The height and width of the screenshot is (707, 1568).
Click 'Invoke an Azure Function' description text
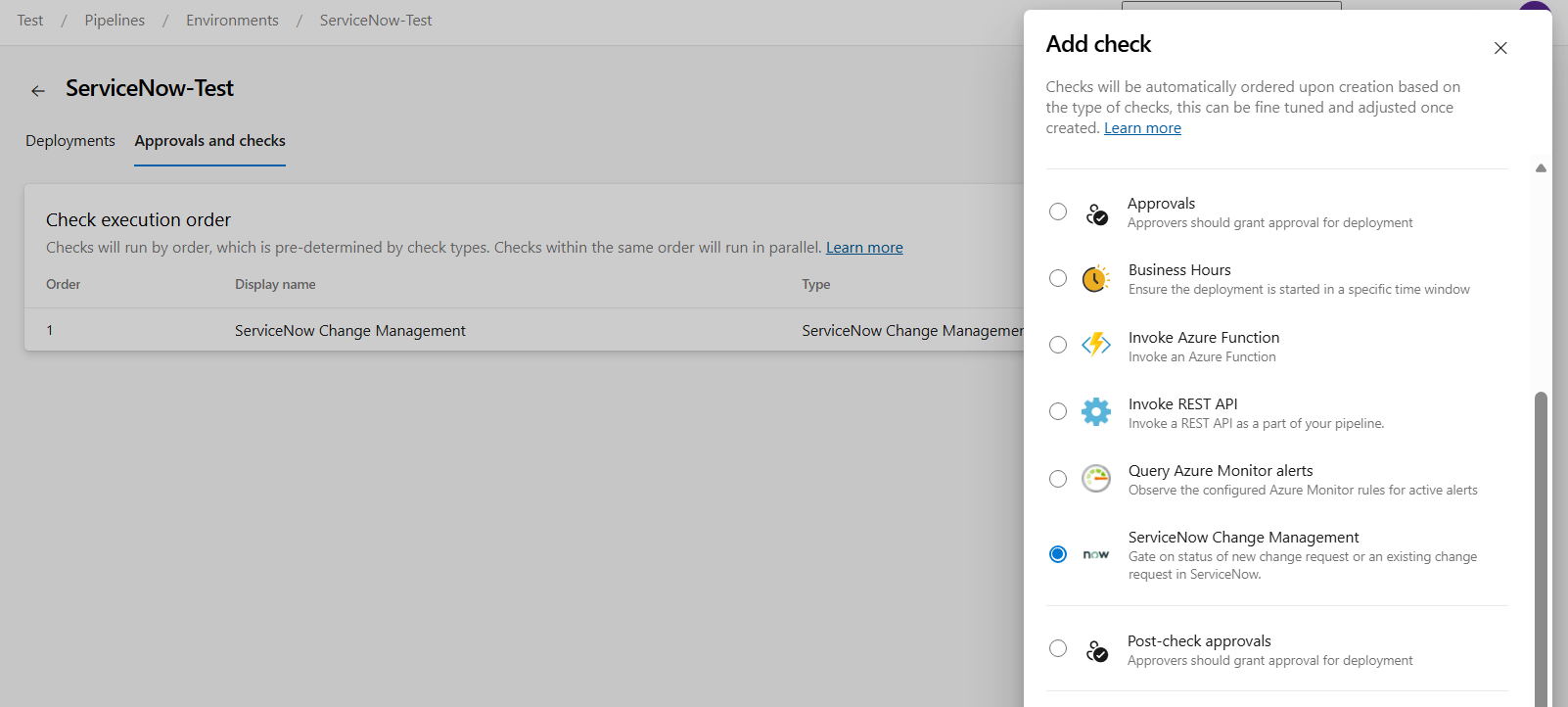point(1202,357)
